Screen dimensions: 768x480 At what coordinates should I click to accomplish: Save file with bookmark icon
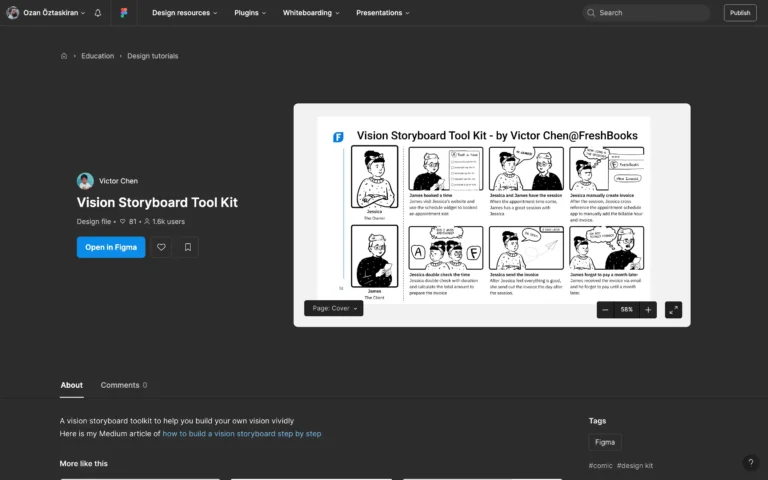coord(188,247)
